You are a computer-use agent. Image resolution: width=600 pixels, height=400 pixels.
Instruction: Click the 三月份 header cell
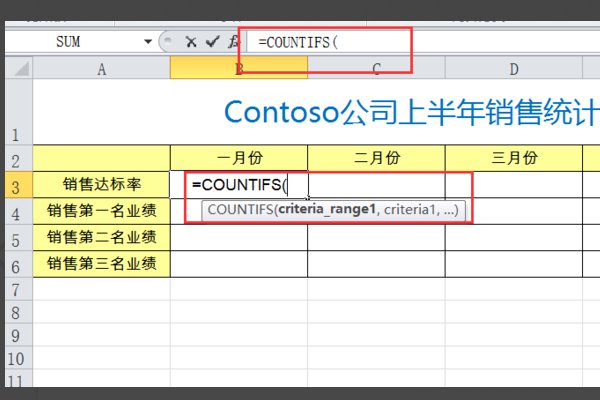[x=514, y=158]
